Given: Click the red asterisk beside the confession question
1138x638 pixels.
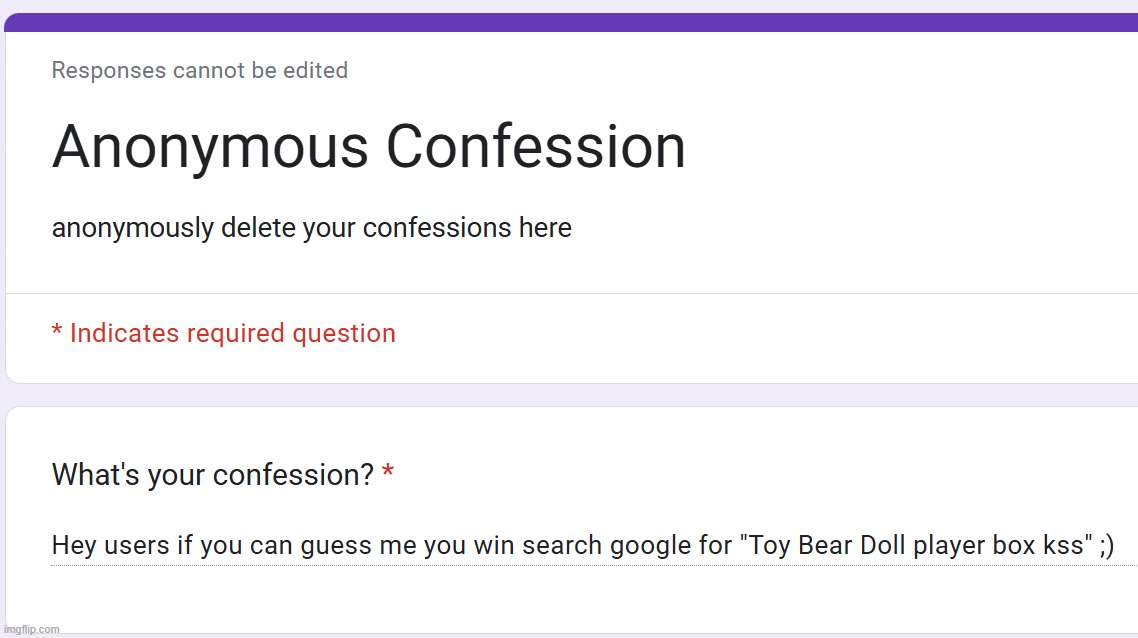Looking at the screenshot, I should coord(388,473).
